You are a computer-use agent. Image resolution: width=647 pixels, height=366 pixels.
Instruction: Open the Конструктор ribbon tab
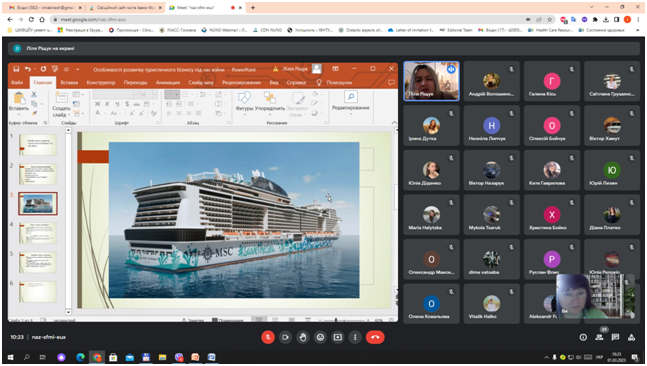[x=101, y=83]
